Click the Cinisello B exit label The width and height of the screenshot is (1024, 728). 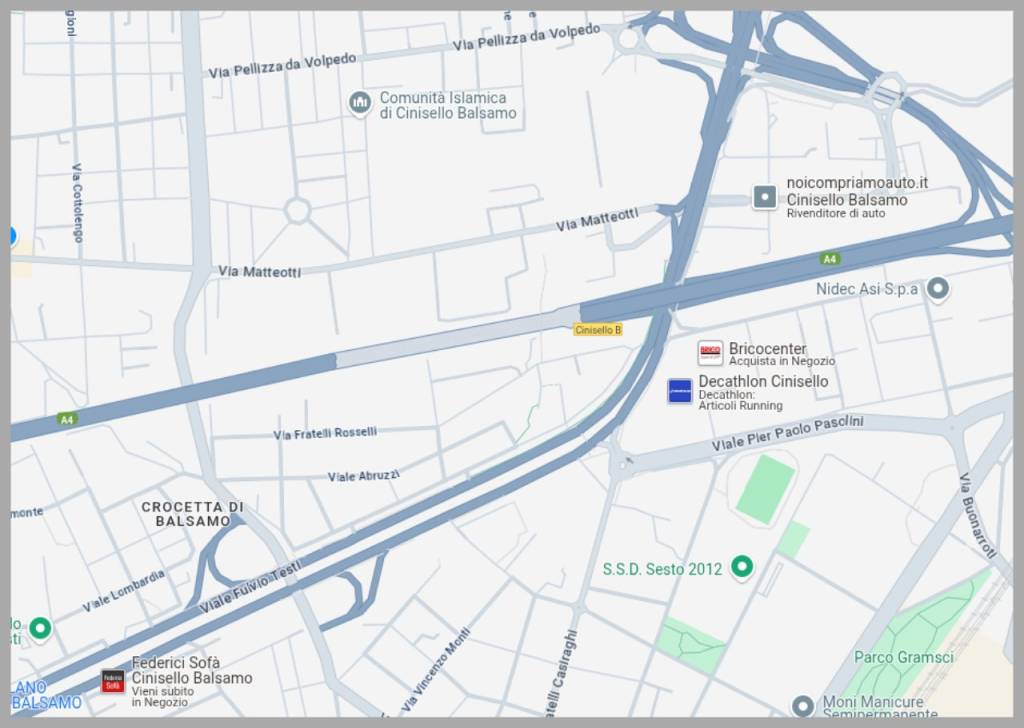tap(598, 330)
